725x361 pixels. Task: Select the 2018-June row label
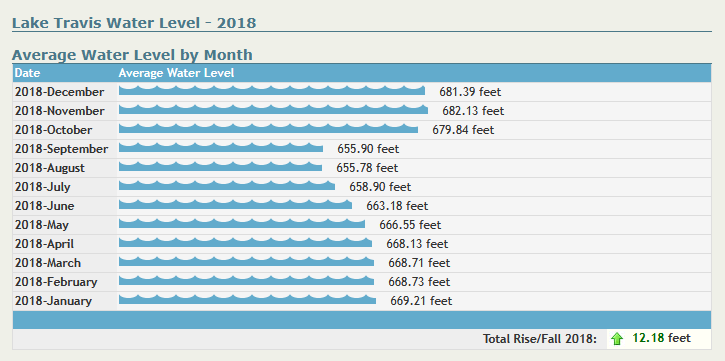[44, 206]
